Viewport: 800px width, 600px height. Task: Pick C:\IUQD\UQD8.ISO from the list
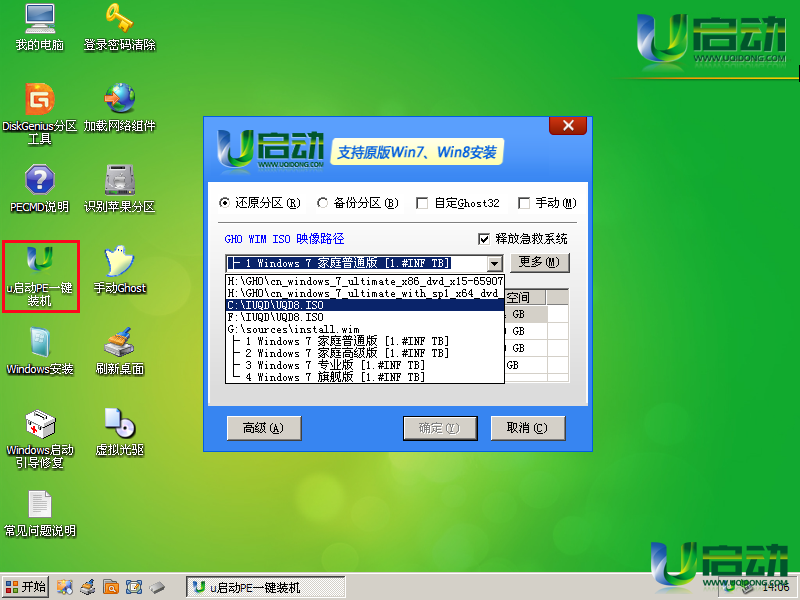[x=365, y=305]
